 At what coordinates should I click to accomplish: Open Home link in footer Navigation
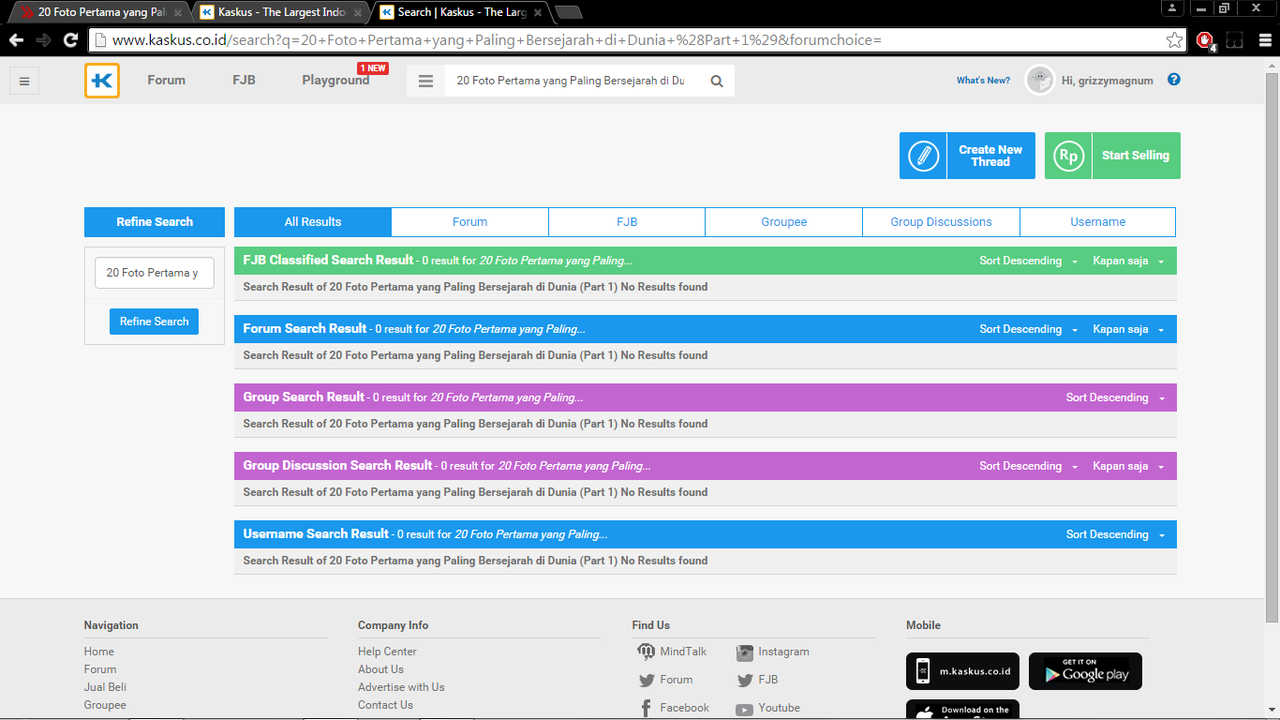coord(99,652)
